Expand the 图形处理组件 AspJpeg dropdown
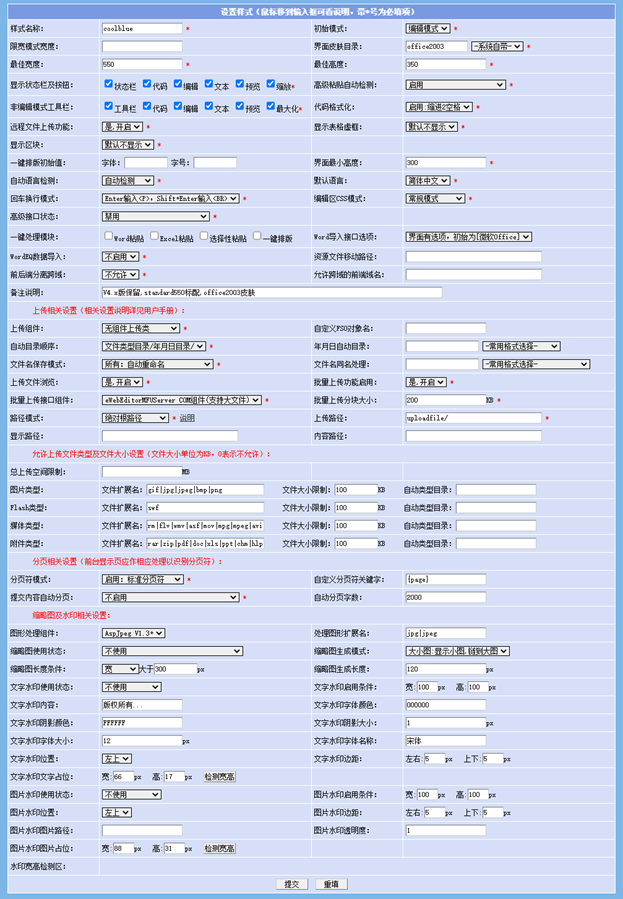Screen dimensions: 623x899 pyautogui.click(x=134, y=633)
